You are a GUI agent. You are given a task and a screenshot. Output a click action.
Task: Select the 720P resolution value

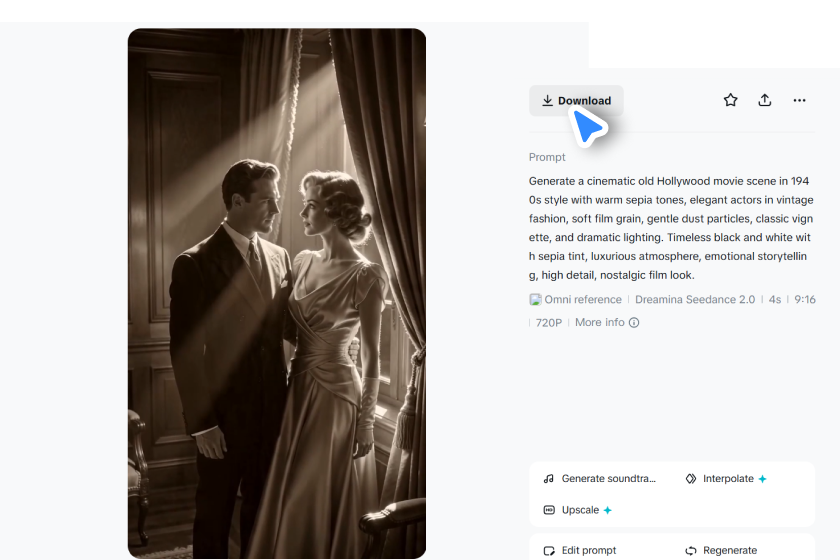click(549, 323)
